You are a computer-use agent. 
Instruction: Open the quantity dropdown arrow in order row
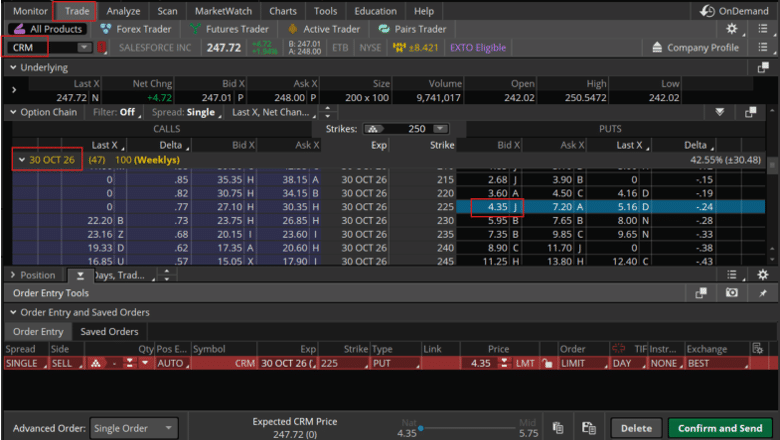pos(145,363)
